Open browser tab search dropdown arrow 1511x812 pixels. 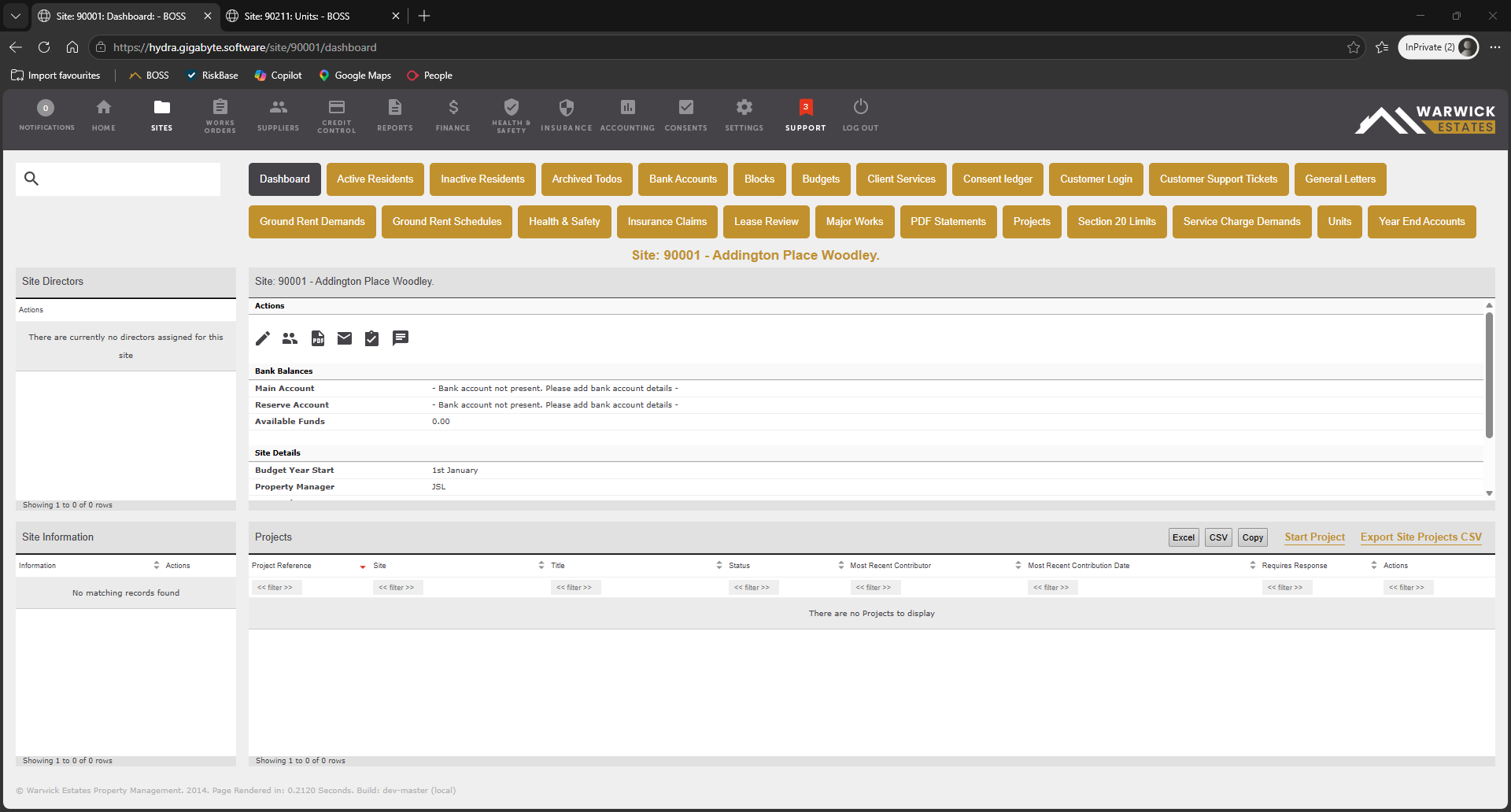click(x=16, y=16)
